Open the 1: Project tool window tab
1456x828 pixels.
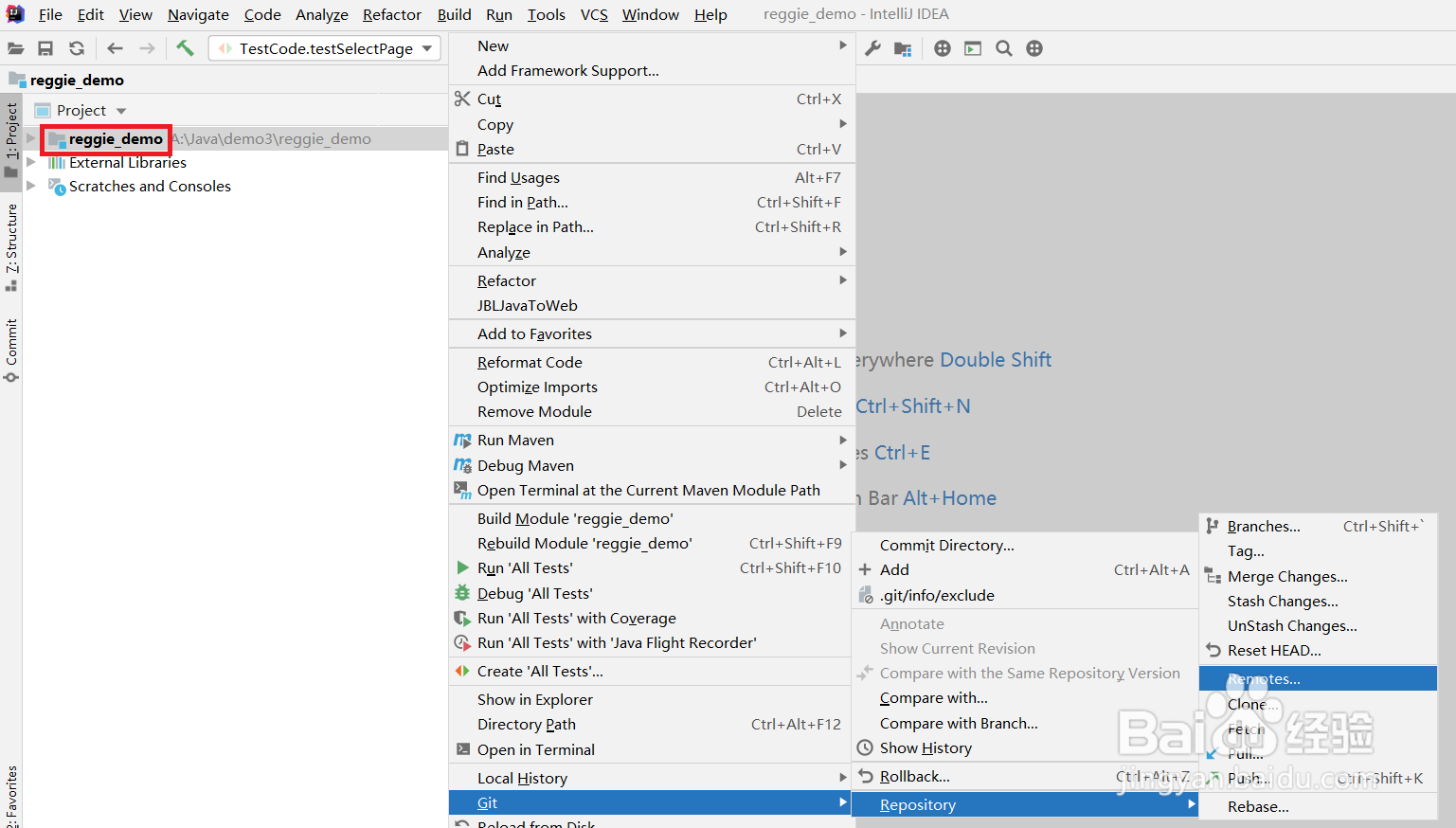pyautogui.click(x=11, y=139)
